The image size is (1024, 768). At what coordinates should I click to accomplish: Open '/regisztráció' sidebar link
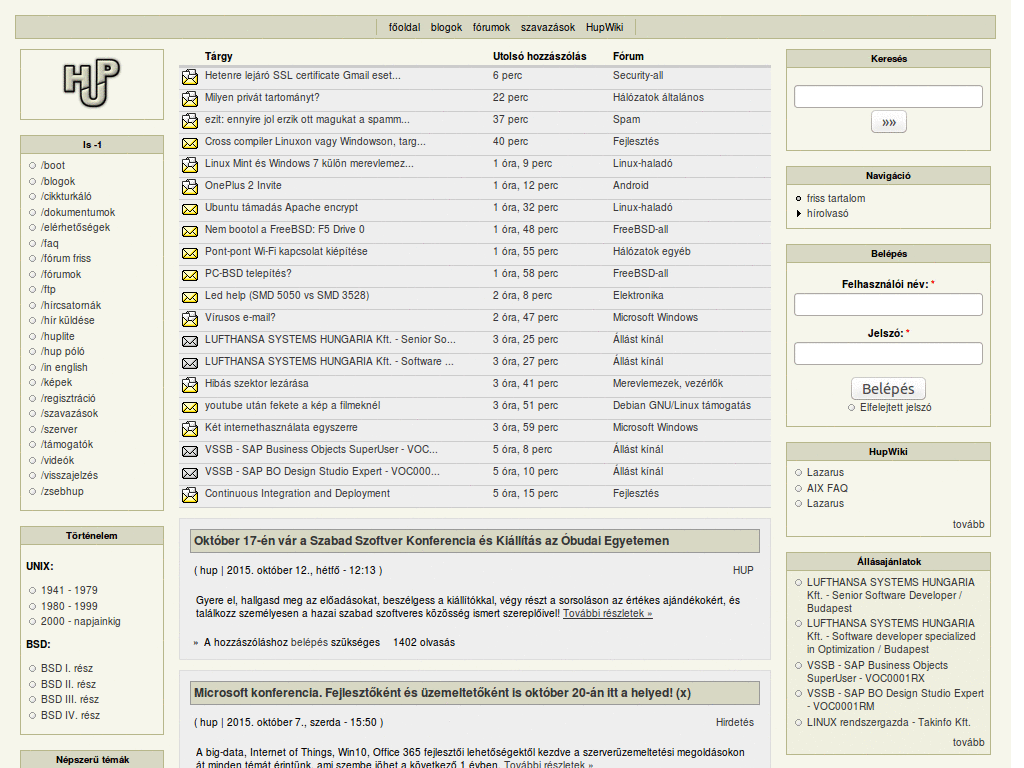(68, 398)
